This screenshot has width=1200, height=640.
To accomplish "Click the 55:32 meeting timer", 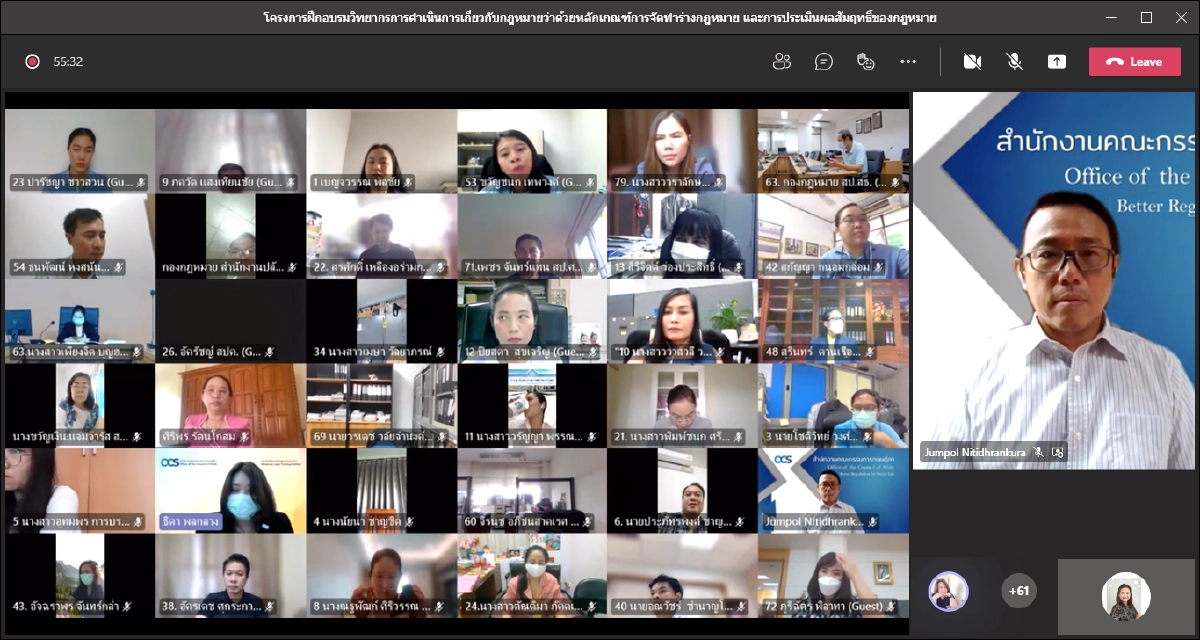I will [68, 61].
